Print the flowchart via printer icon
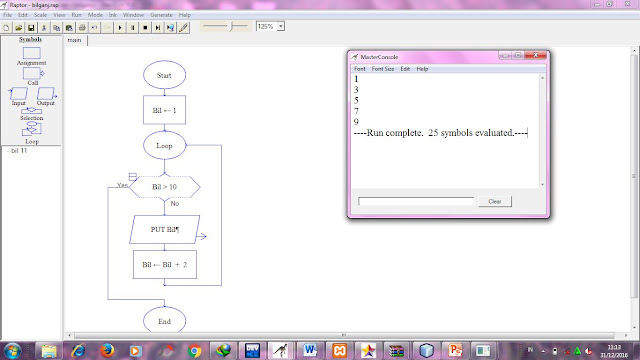Screen dimensions: 640x360 [x=82, y=28]
